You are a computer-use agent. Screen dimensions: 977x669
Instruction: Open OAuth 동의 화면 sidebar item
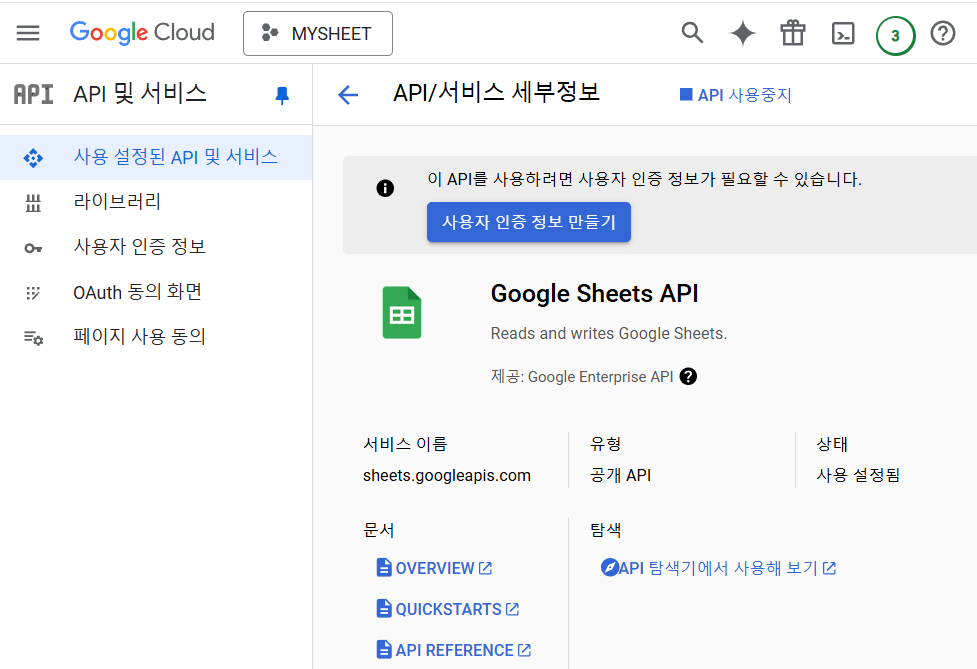click(156, 292)
